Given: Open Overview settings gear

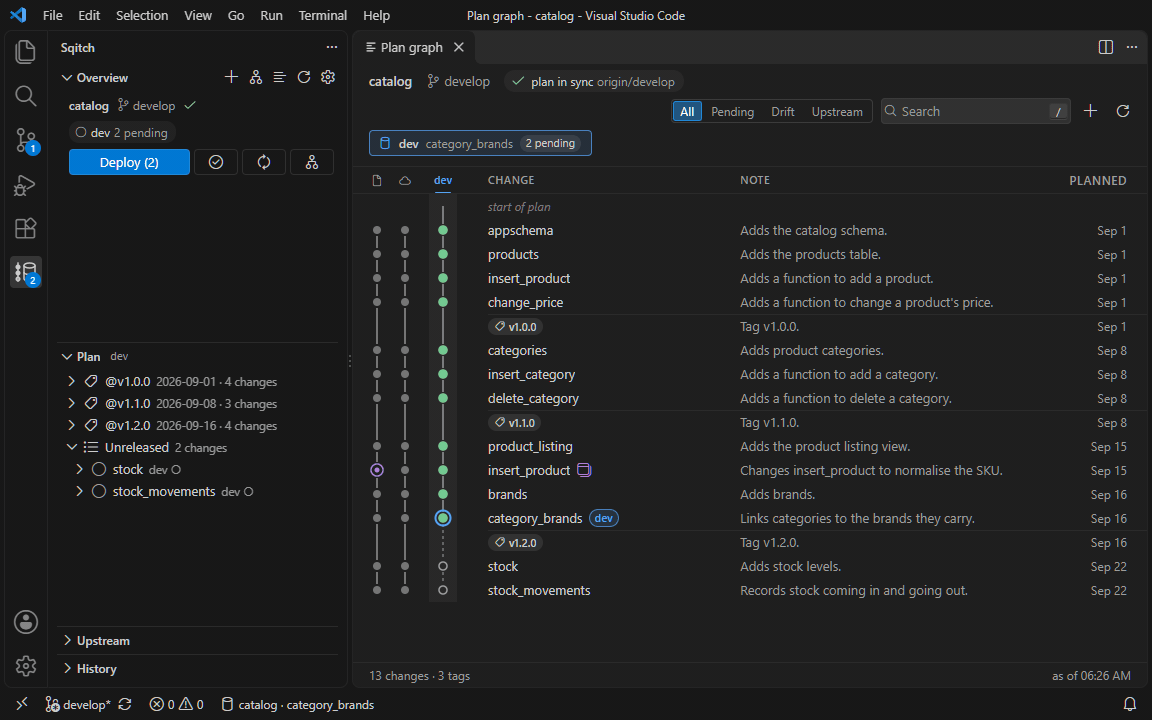Looking at the screenshot, I should (328, 77).
